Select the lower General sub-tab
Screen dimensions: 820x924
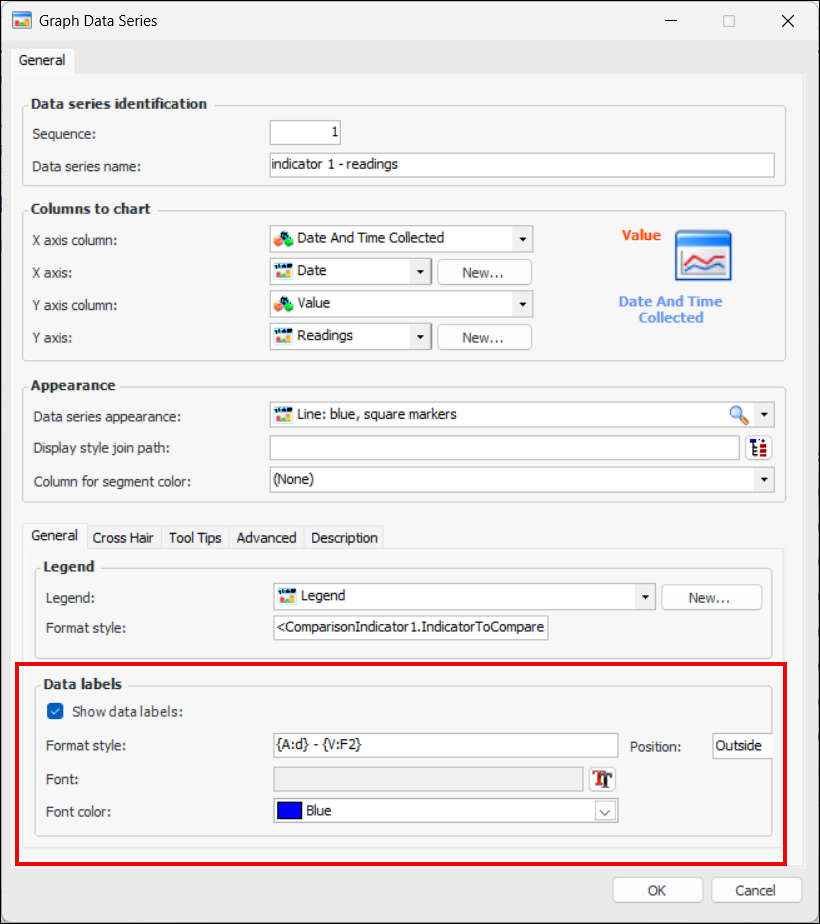pyautogui.click(x=54, y=536)
